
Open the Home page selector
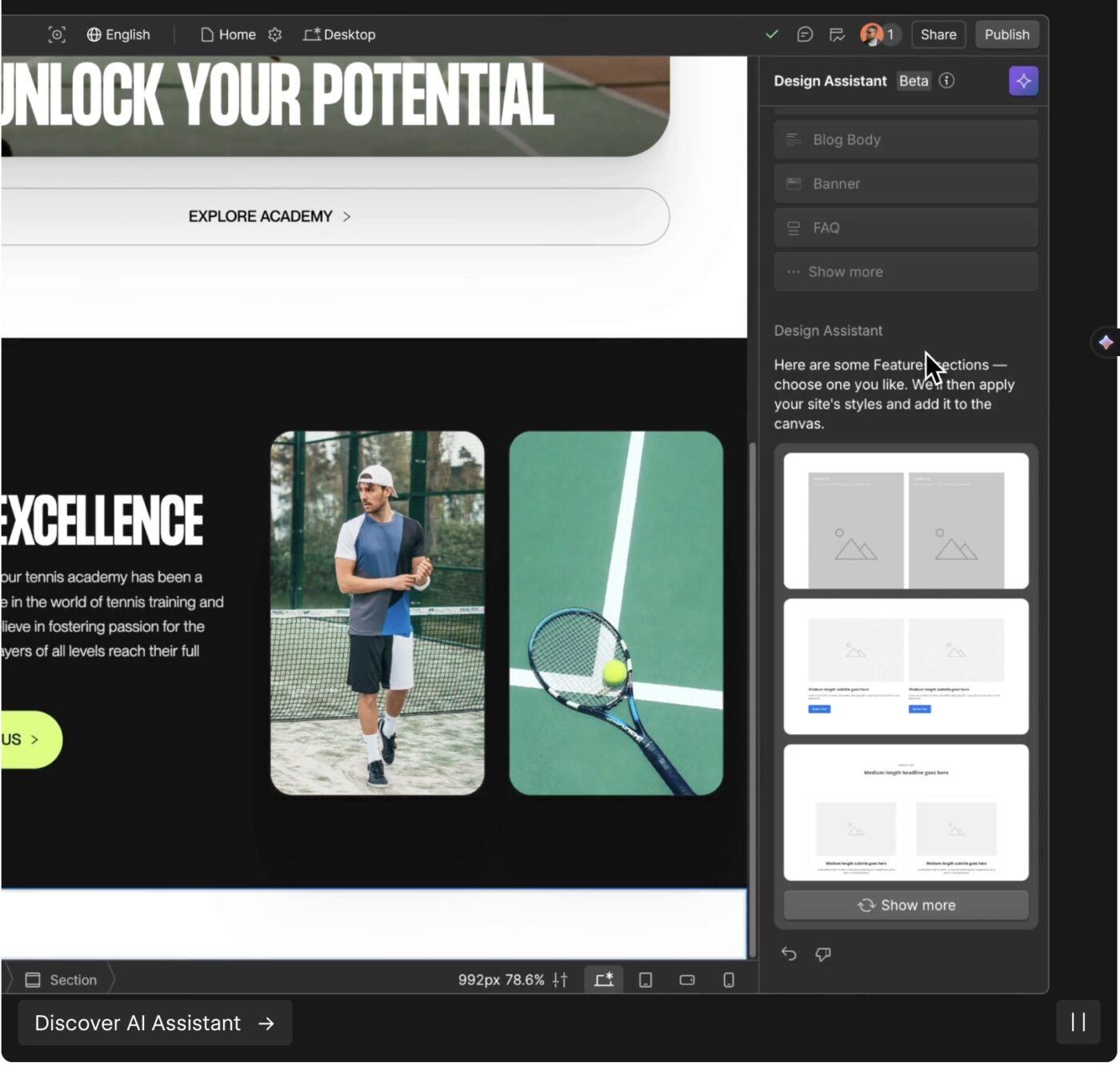click(x=228, y=34)
